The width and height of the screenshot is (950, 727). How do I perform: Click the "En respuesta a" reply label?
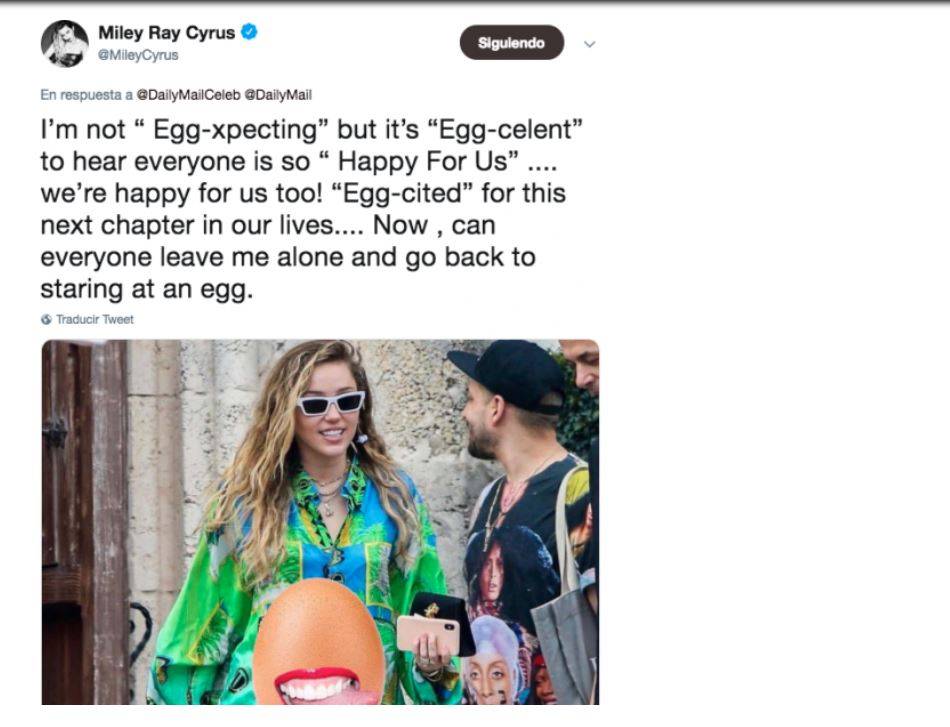coord(87,95)
